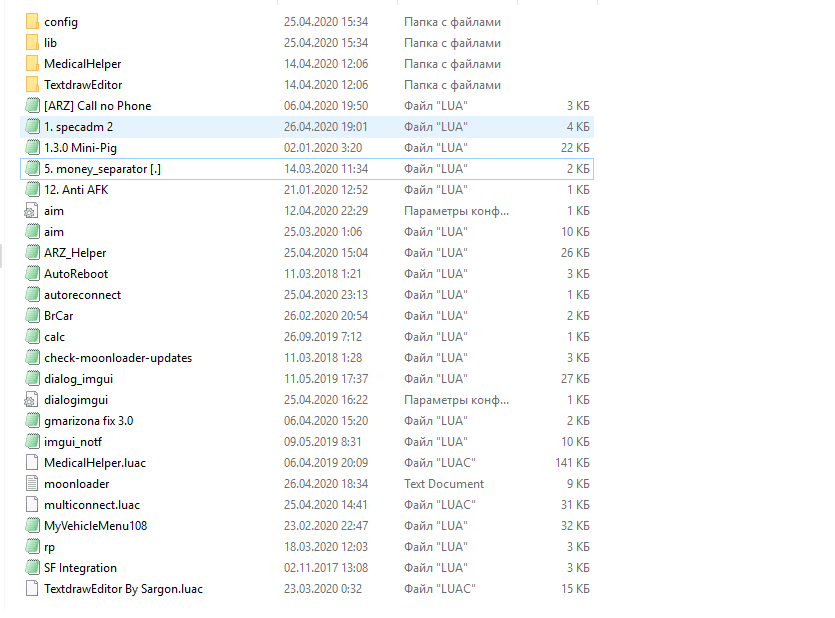Click the config folder icon
This screenshot has width=835, height=618.
pos(31,21)
